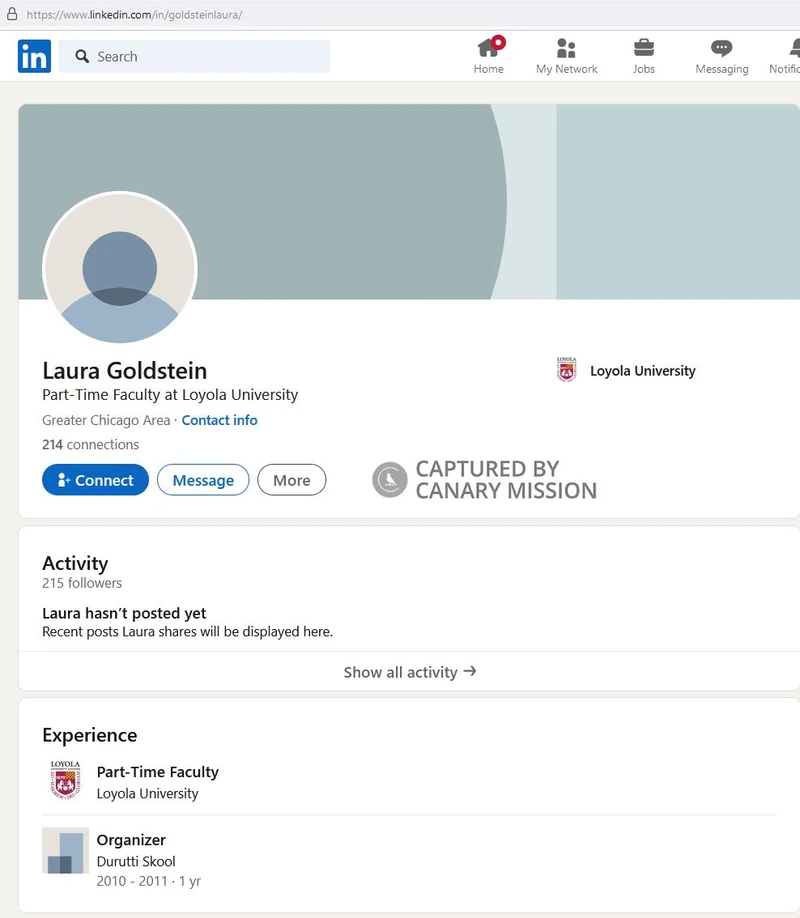Click the arrow beside Show all activity

coord(470,672)
